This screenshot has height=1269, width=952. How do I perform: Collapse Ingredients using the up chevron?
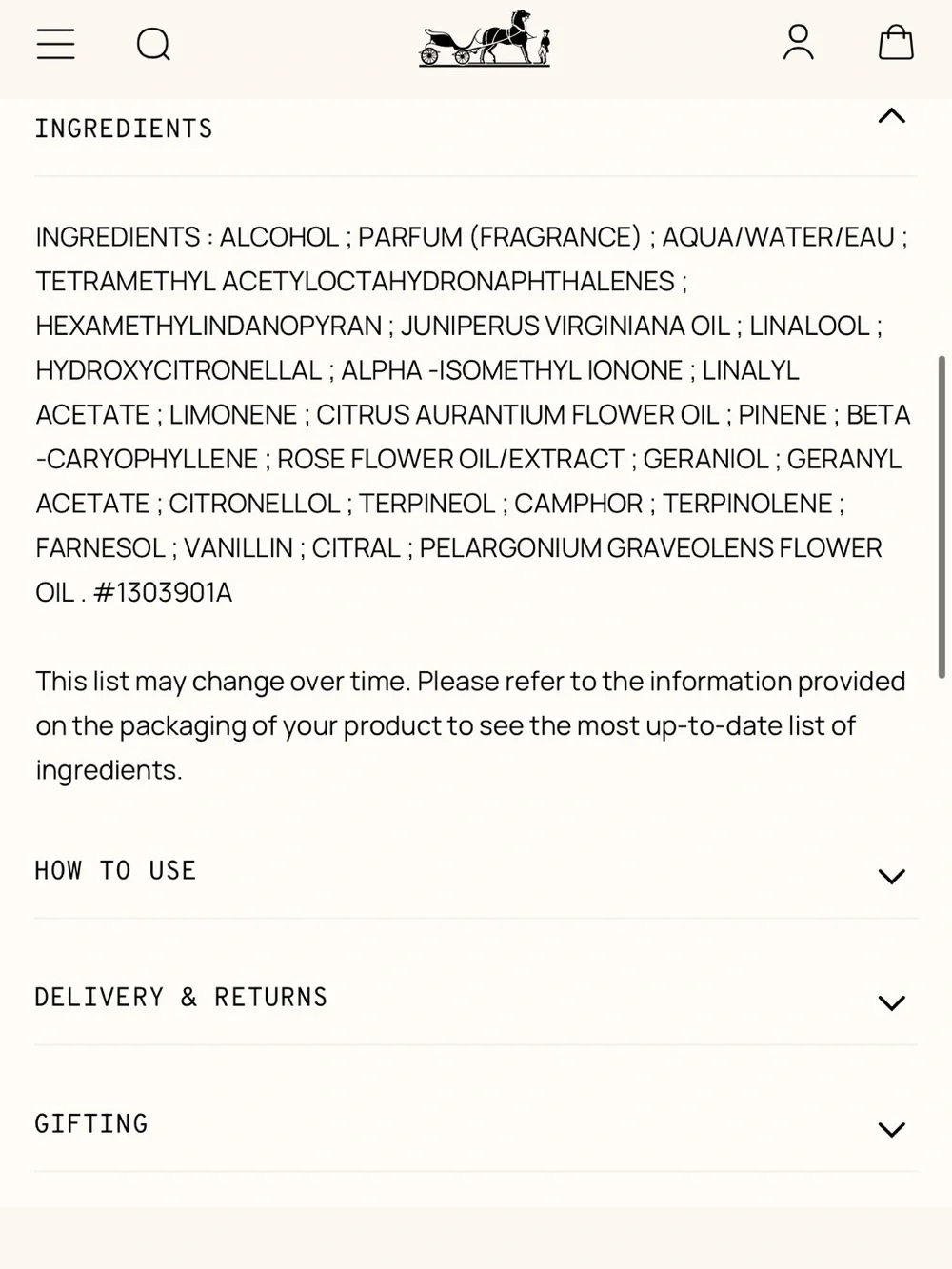click(x=891, y=116)
